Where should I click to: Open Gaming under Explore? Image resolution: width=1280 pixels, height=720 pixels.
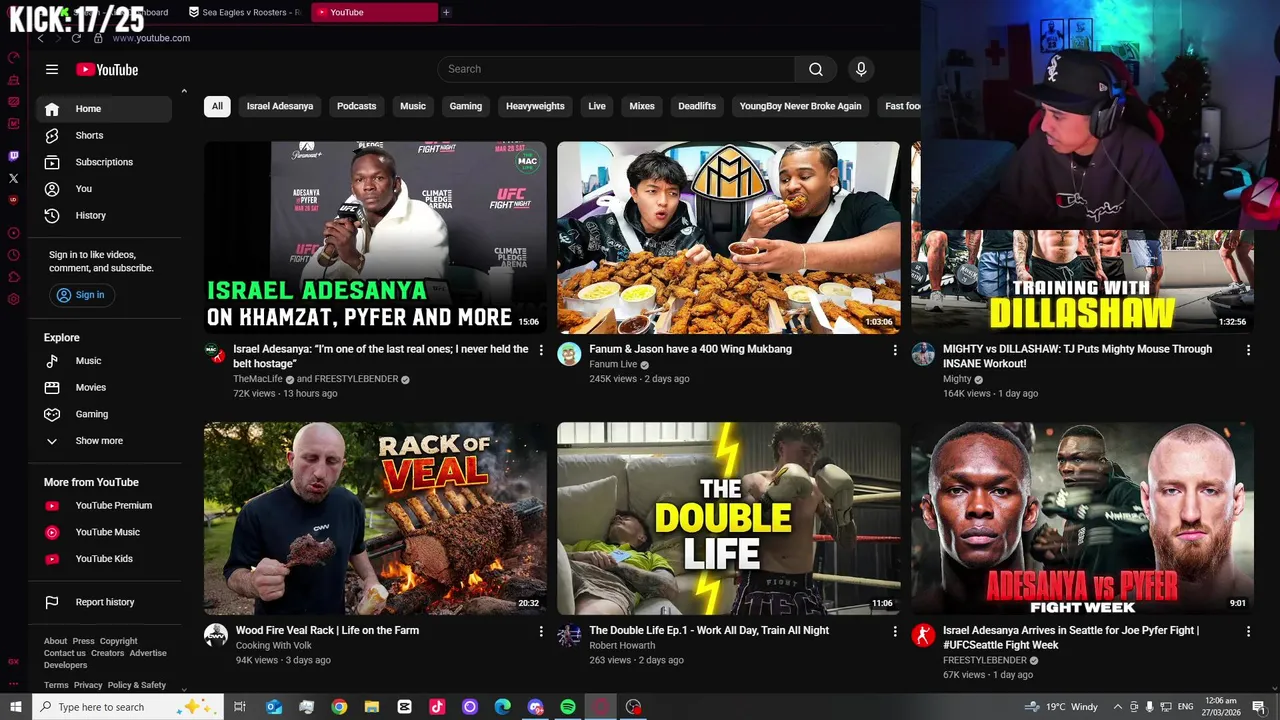(104, 414)
